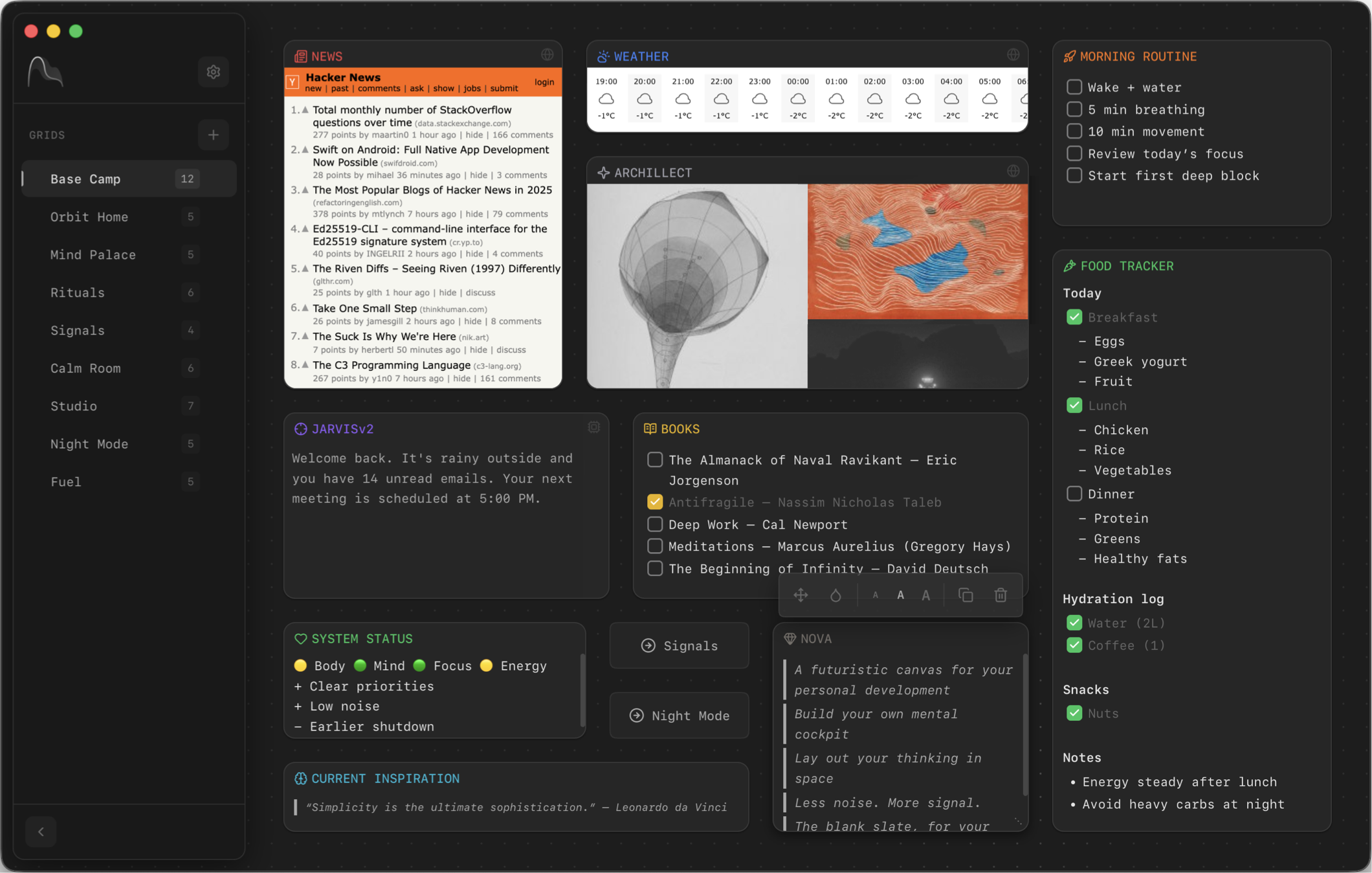Open the globe icon on the ARCHILLECT widget
This screenshot has width=1372, height=873.
[x=1013, y=170]
